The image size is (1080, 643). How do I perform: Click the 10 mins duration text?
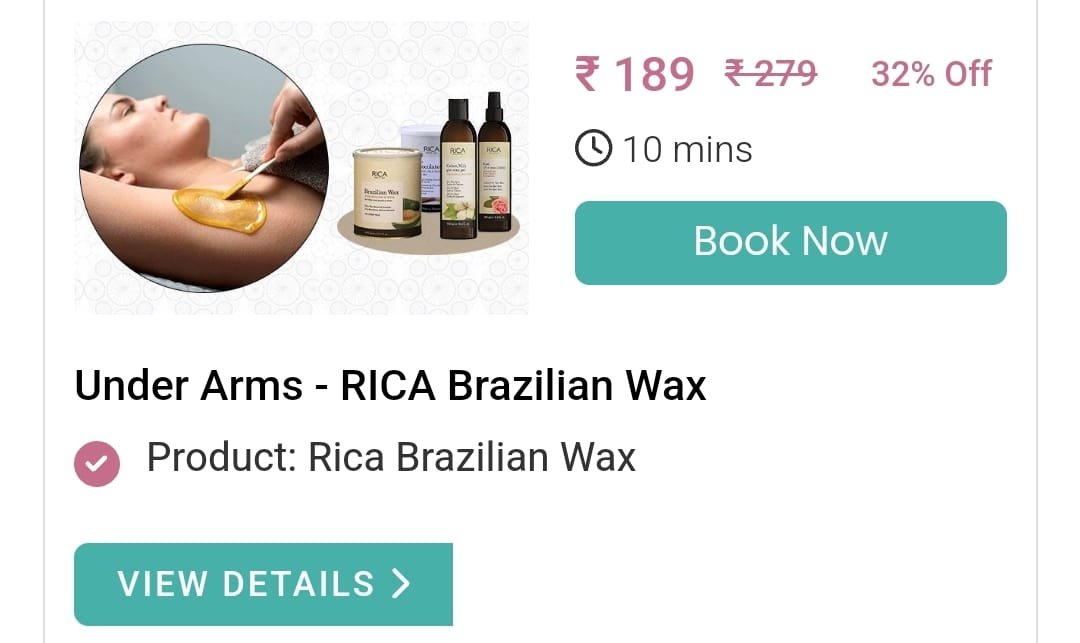tap(687, 149)
